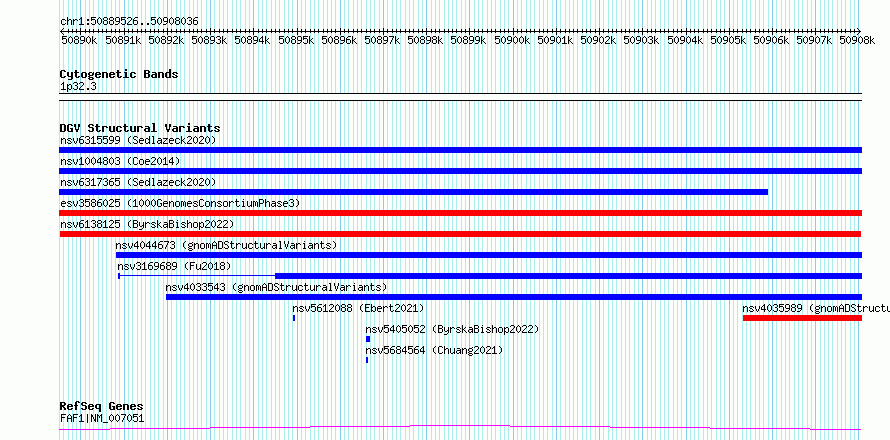Select the blue bar for nsv6317365
Viewport: 890px width, 440px height.
[x=414, y=192]
